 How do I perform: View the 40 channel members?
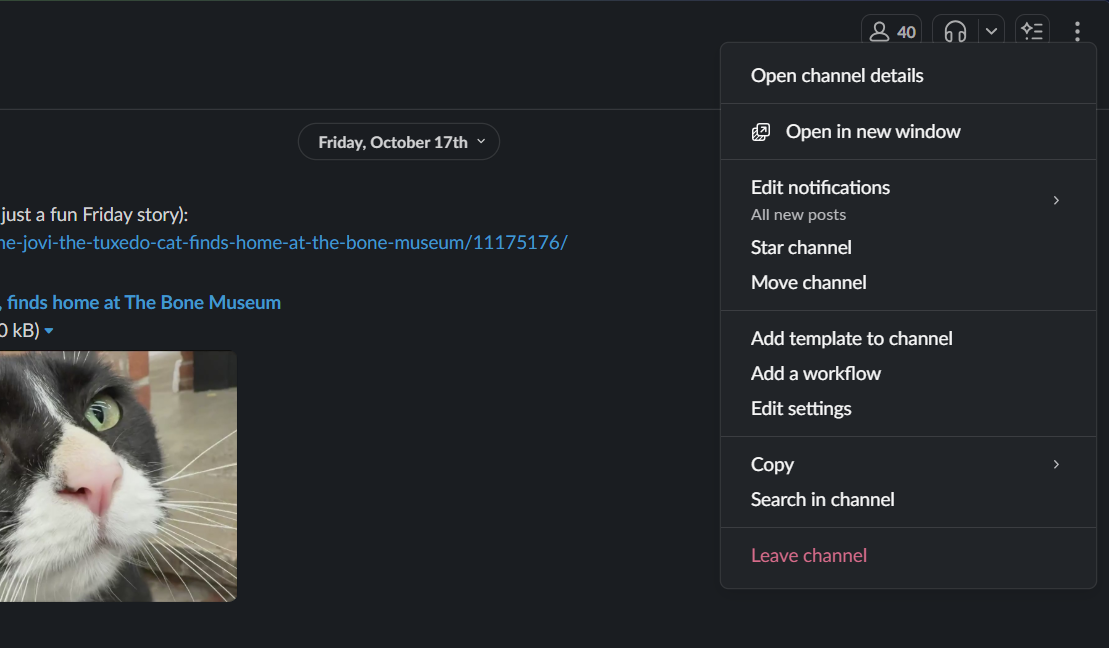892,32
